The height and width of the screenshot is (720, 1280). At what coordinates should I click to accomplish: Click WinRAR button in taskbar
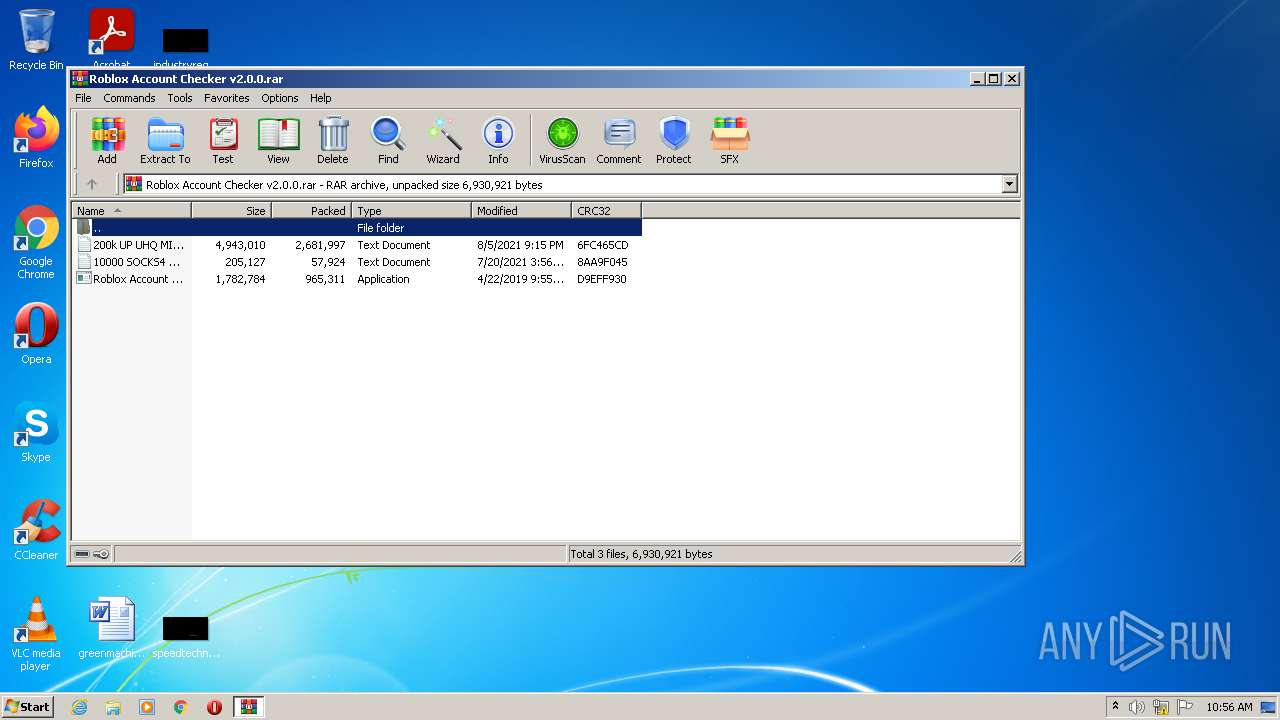(248, 707)
